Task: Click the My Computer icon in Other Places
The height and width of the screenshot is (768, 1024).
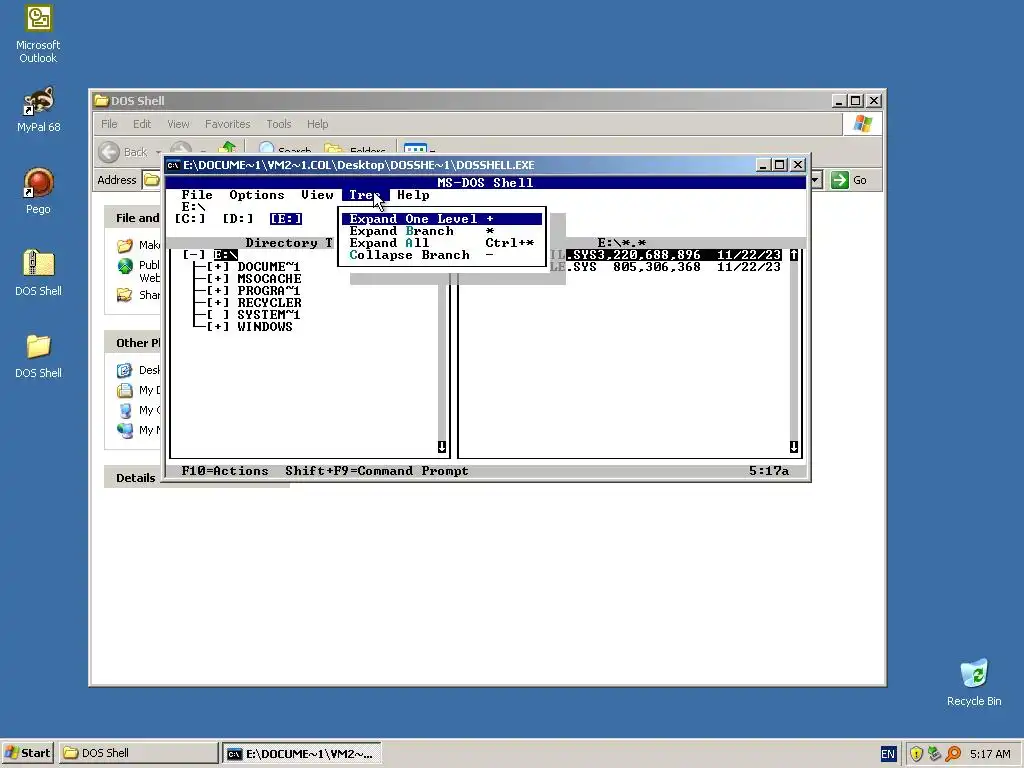Action: [125, 410]
